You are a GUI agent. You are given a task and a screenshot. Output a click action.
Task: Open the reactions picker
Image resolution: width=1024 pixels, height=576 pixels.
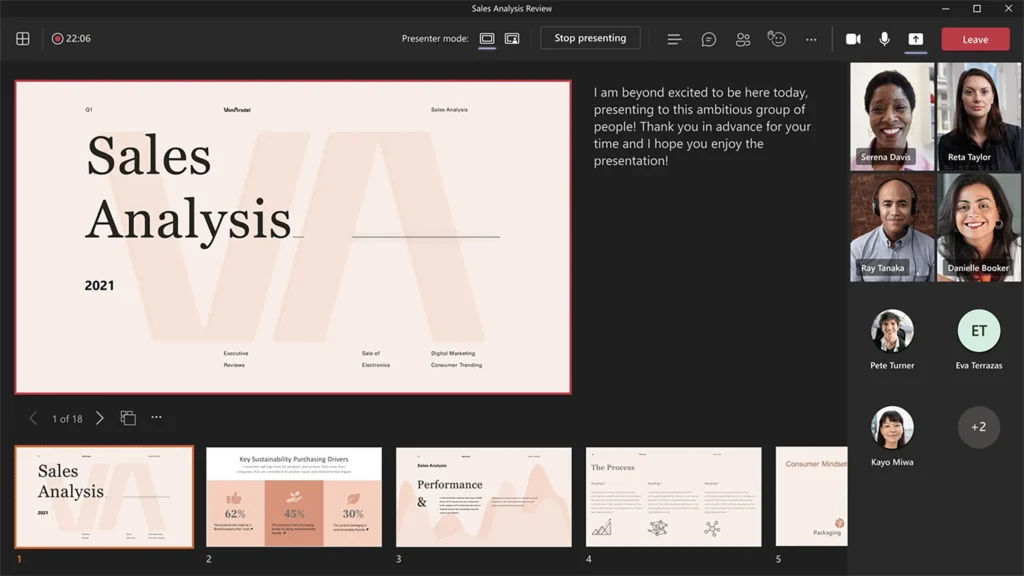776,38
